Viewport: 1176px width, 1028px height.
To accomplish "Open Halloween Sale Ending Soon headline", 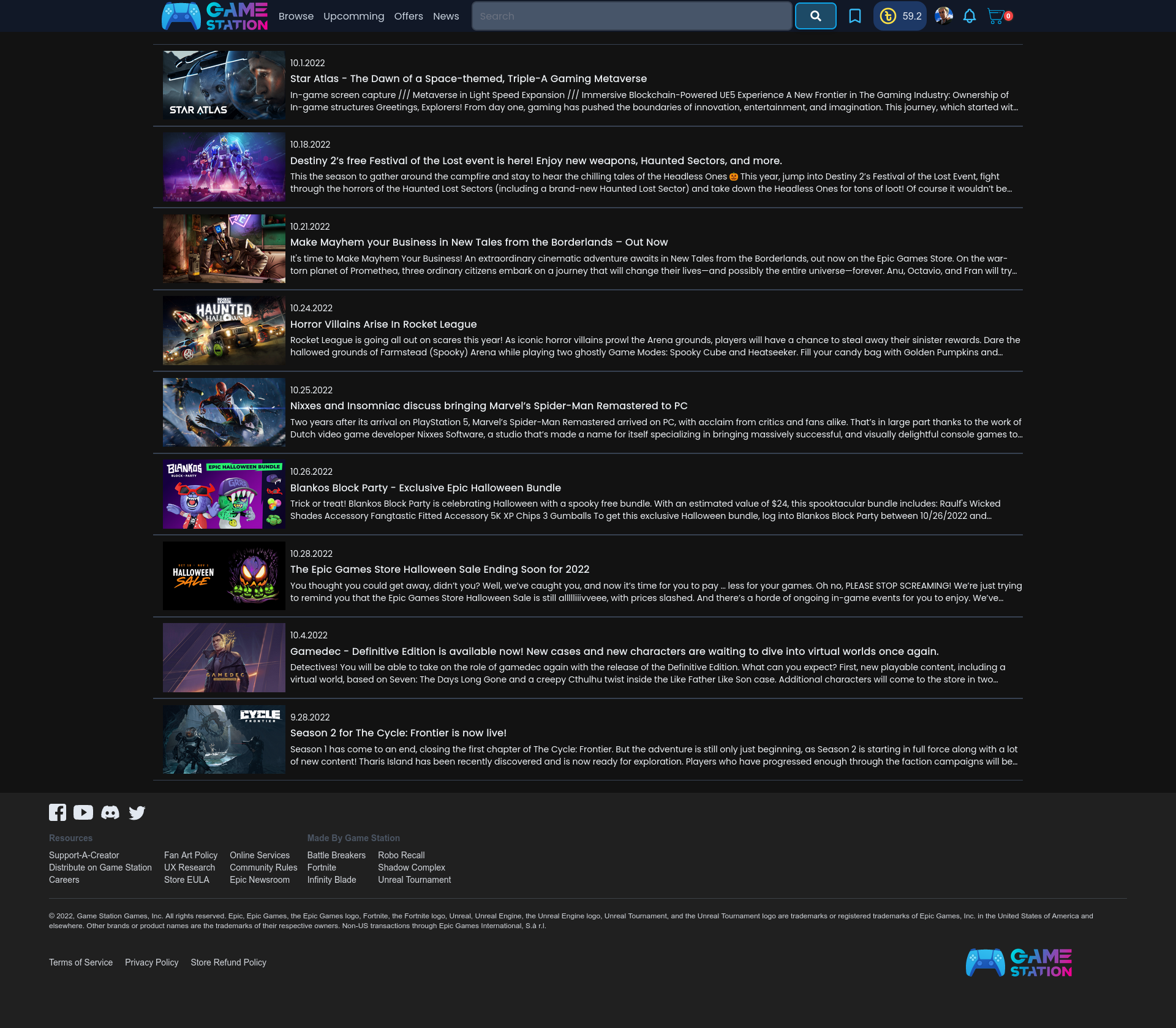I will click(440, 569).
